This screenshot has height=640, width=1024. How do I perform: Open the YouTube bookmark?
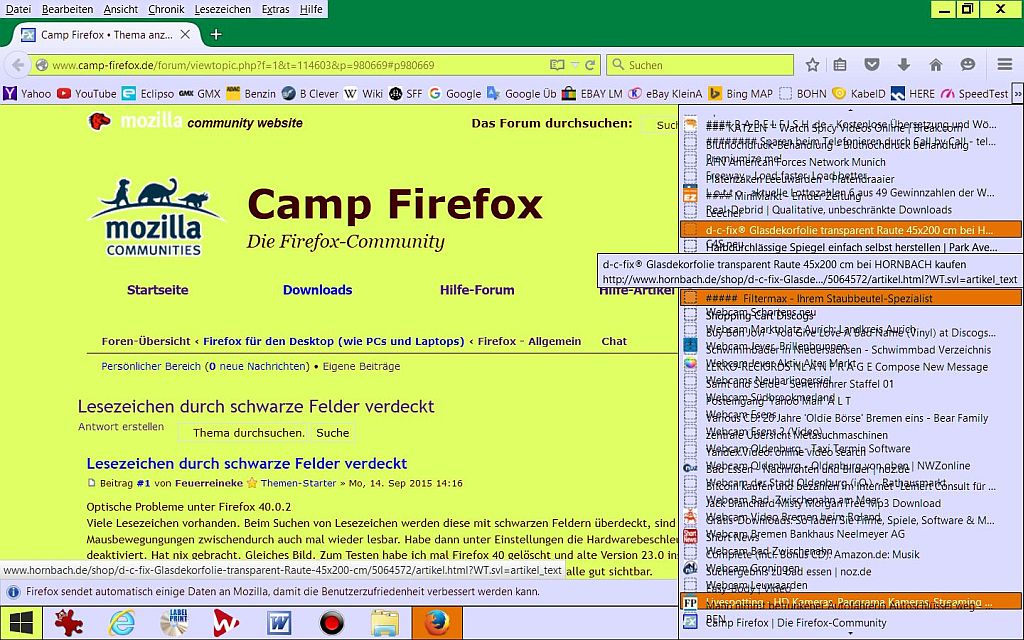point(86,93)
